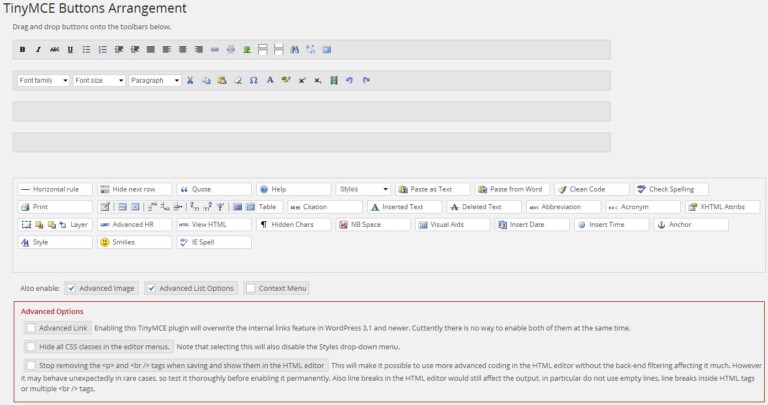The image size is (768, 405).
Task: Click the superscript x² icon
Action: [302, 80]
